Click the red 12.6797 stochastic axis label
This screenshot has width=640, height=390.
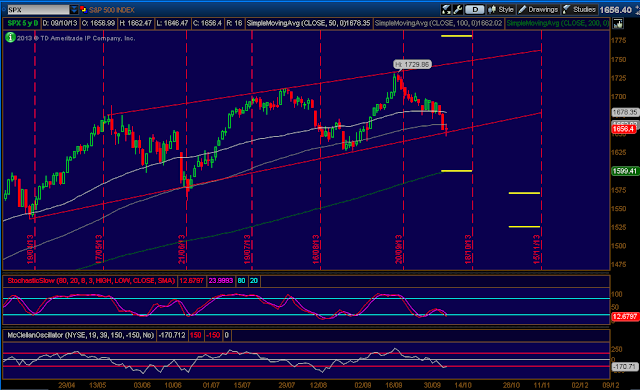[x=624, y=317]
